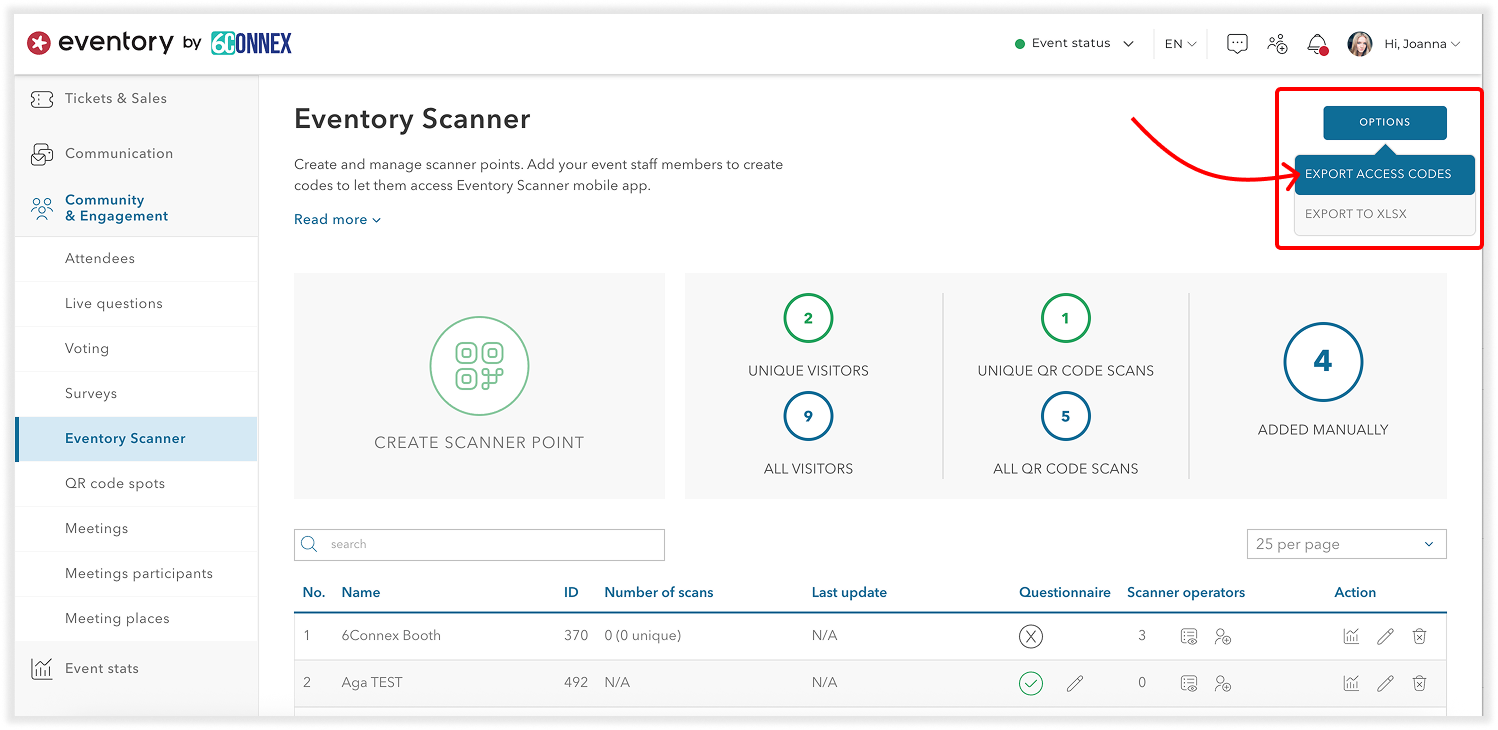The height and width of the screenshot is (730, 1498).
Task: Click the ALL QR CODE SCANS circle
Action: 1065,417
